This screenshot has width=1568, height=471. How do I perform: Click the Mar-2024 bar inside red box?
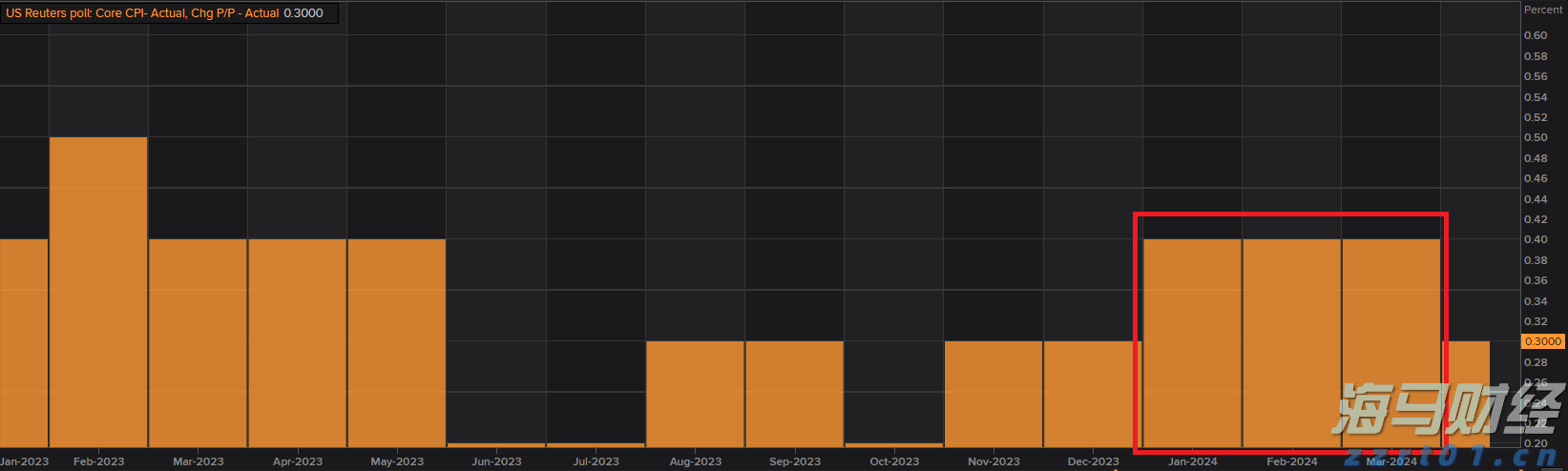(1390, 342)
